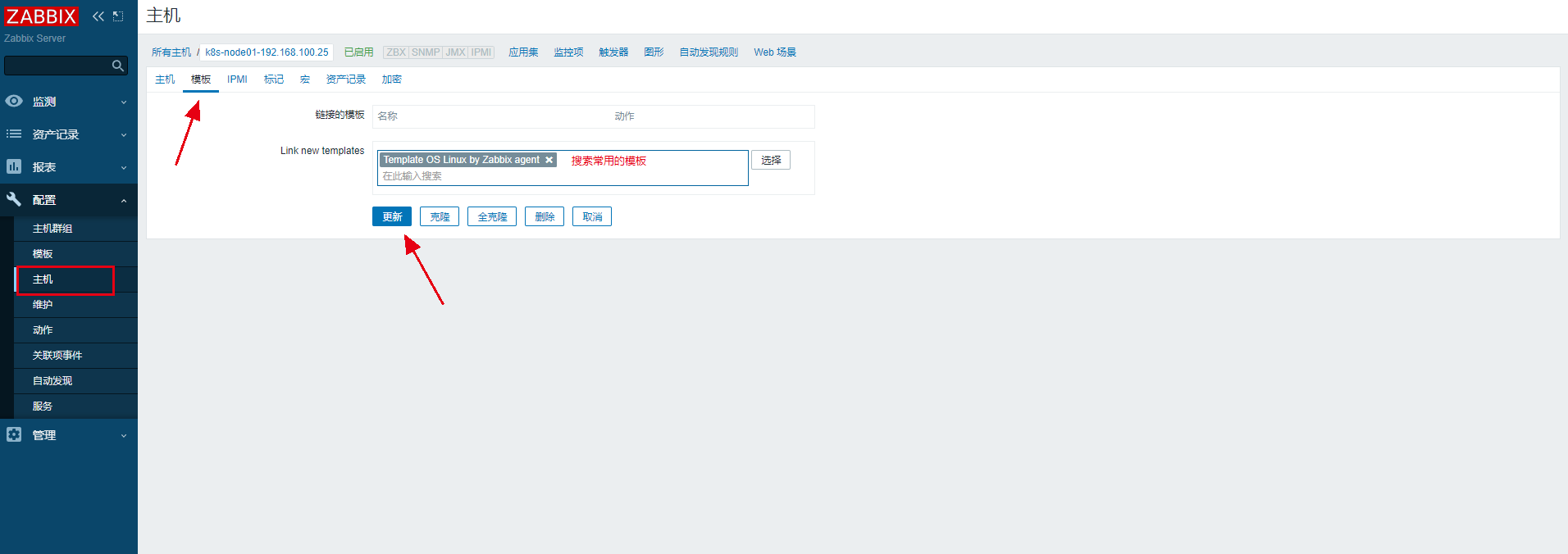Viewport: 1568px width, 554px height.
Task: Click the kiosk mode icon beside the collapse arrows
Action: point(118,16)
